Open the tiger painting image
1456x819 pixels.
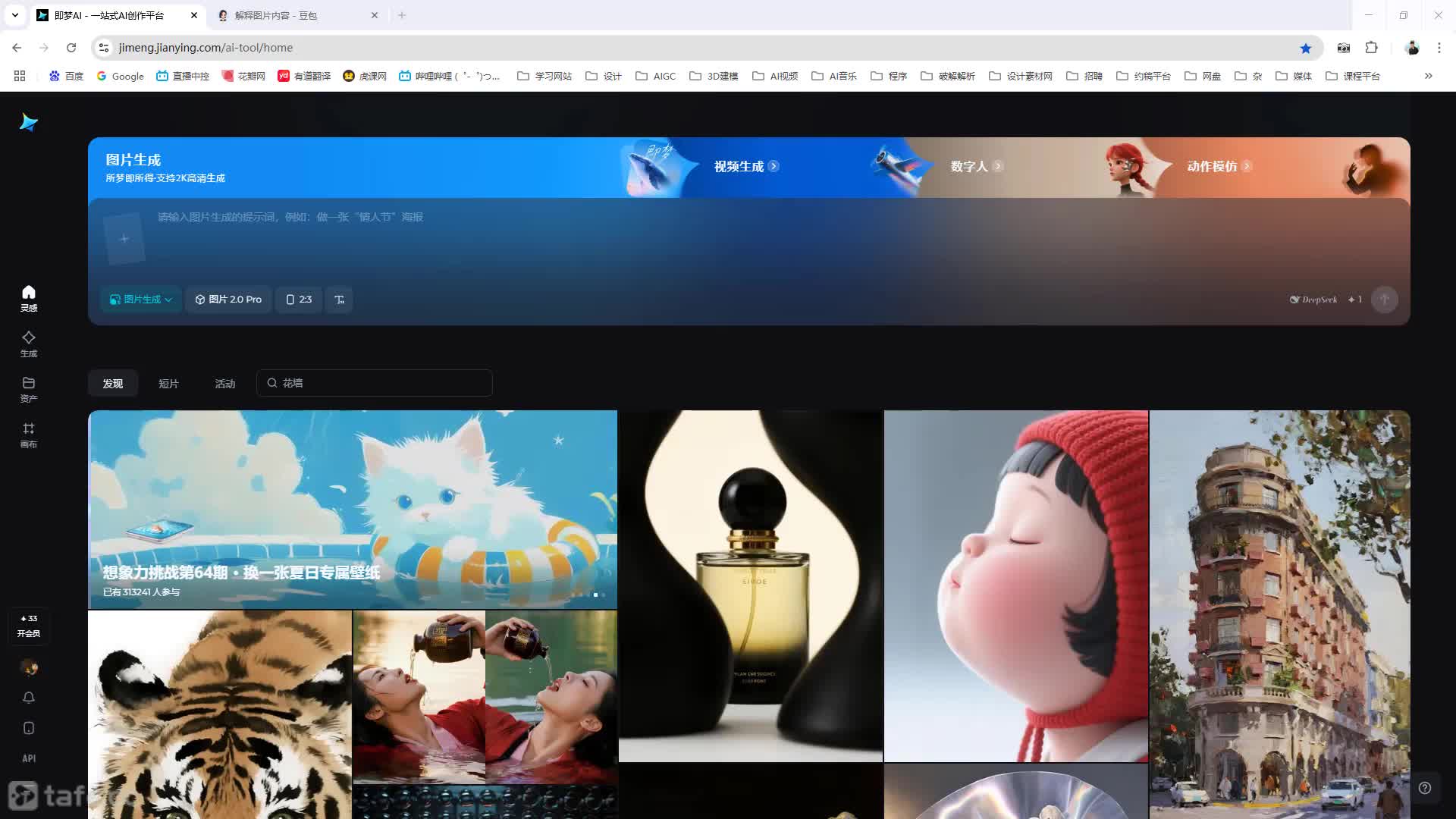tap(220, 715)
